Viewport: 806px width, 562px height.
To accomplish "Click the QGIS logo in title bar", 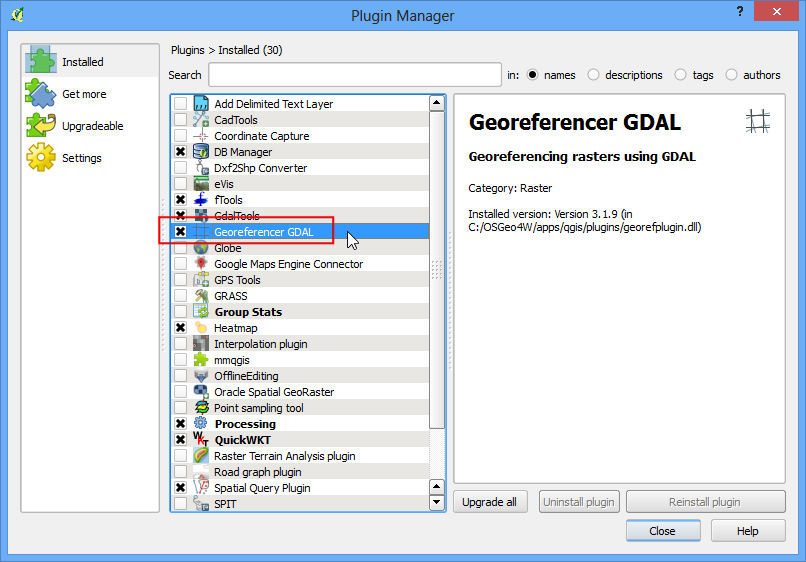I will (18, 14).
